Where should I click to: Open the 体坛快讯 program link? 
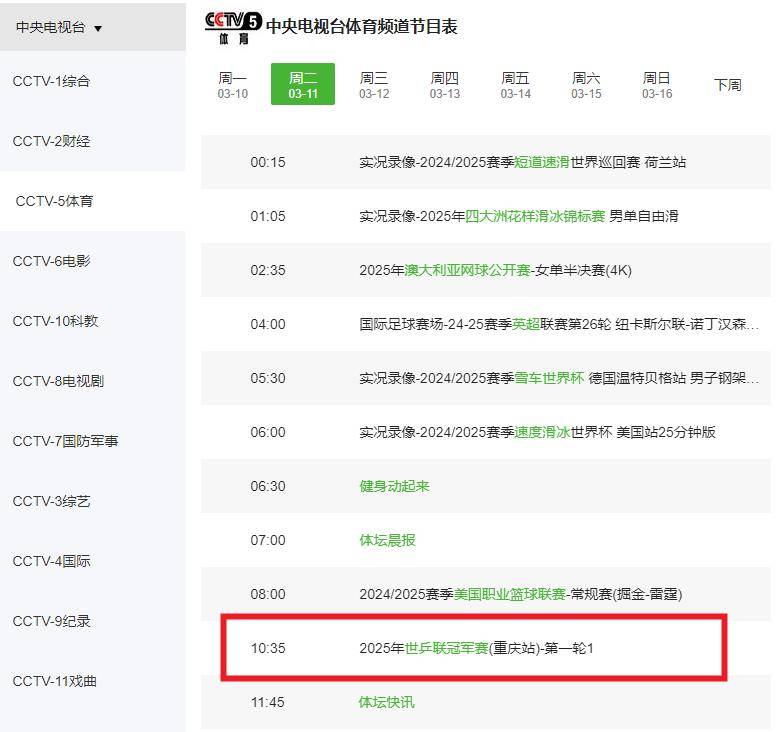point(387,702)
